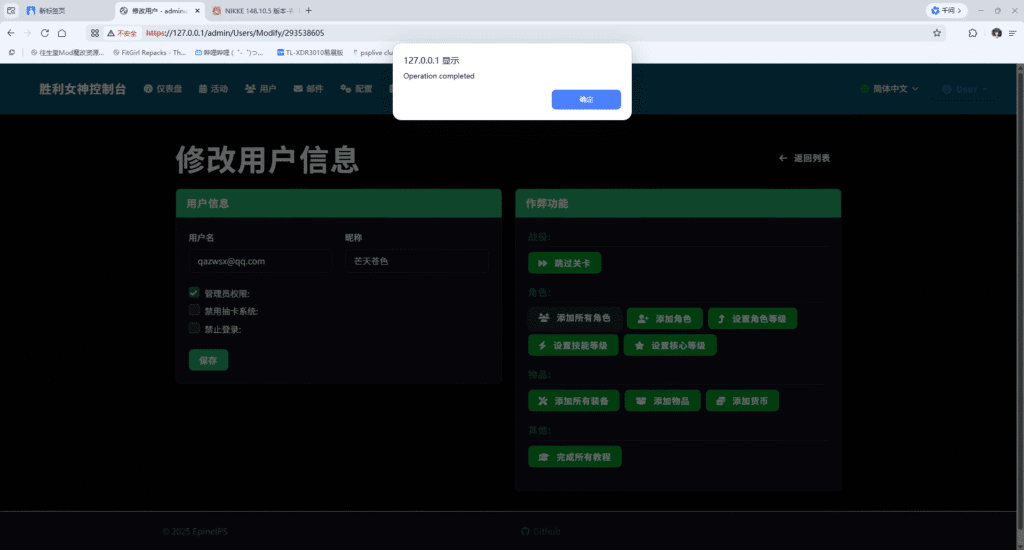This screenshot has height=550, width=1024.
Task: Expand the 简体中文 language dropdown
Action: (889, 89)
